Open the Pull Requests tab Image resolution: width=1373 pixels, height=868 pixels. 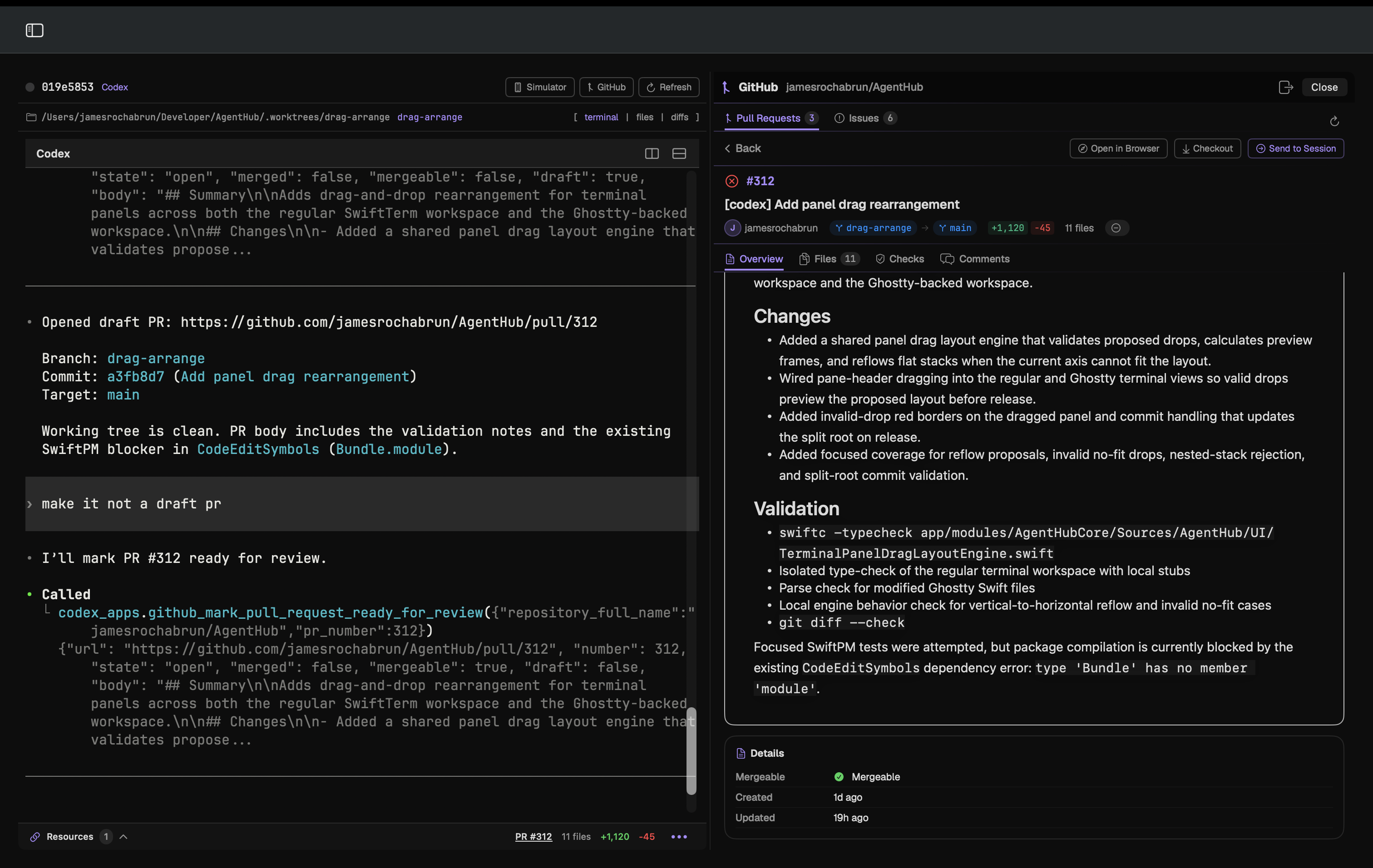click(x=771, y=118)
